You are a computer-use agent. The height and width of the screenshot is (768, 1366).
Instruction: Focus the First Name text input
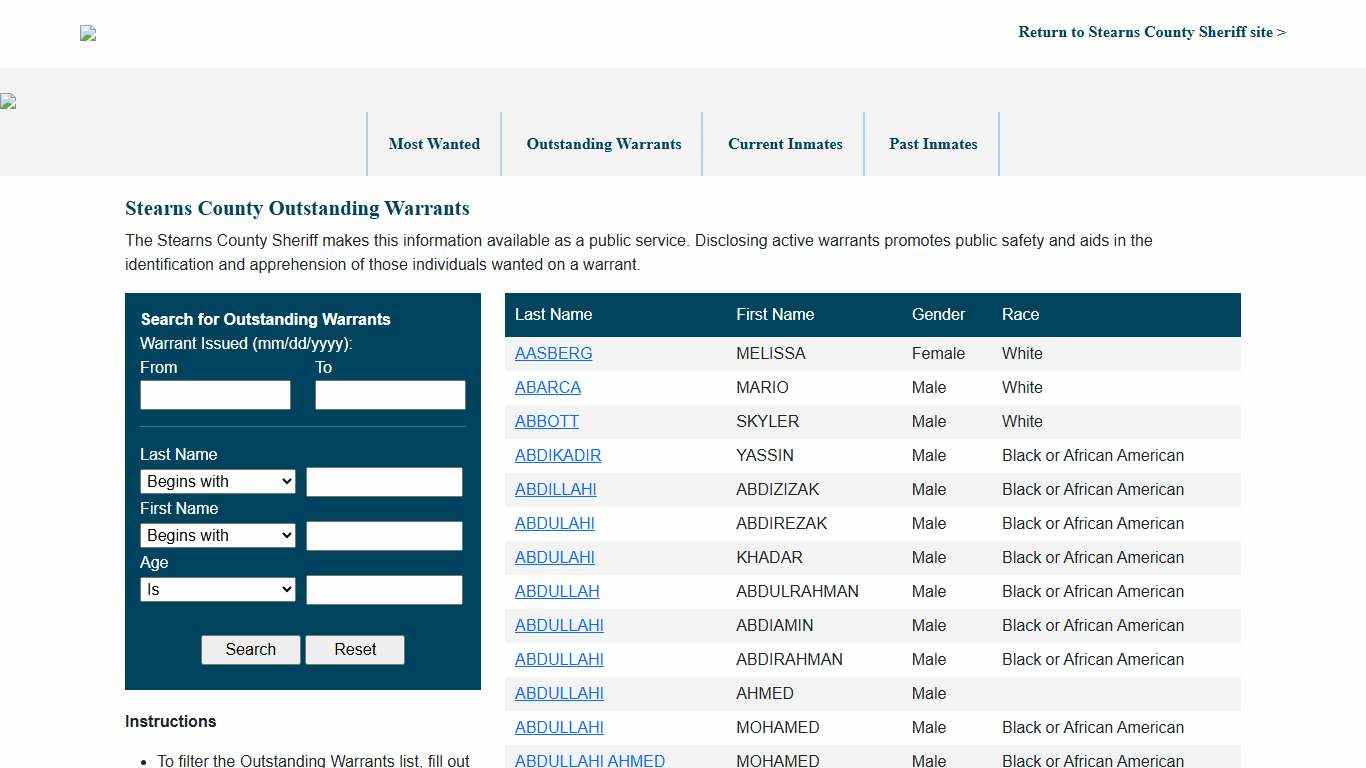(x=384, y=536)
